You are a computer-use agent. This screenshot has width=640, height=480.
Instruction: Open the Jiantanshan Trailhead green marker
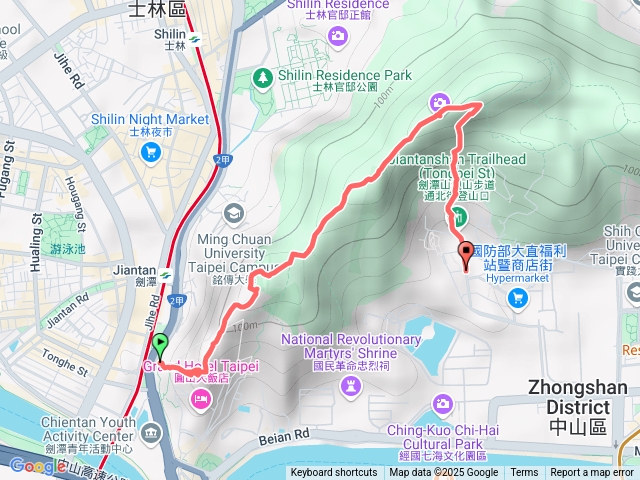pos(458,216)
